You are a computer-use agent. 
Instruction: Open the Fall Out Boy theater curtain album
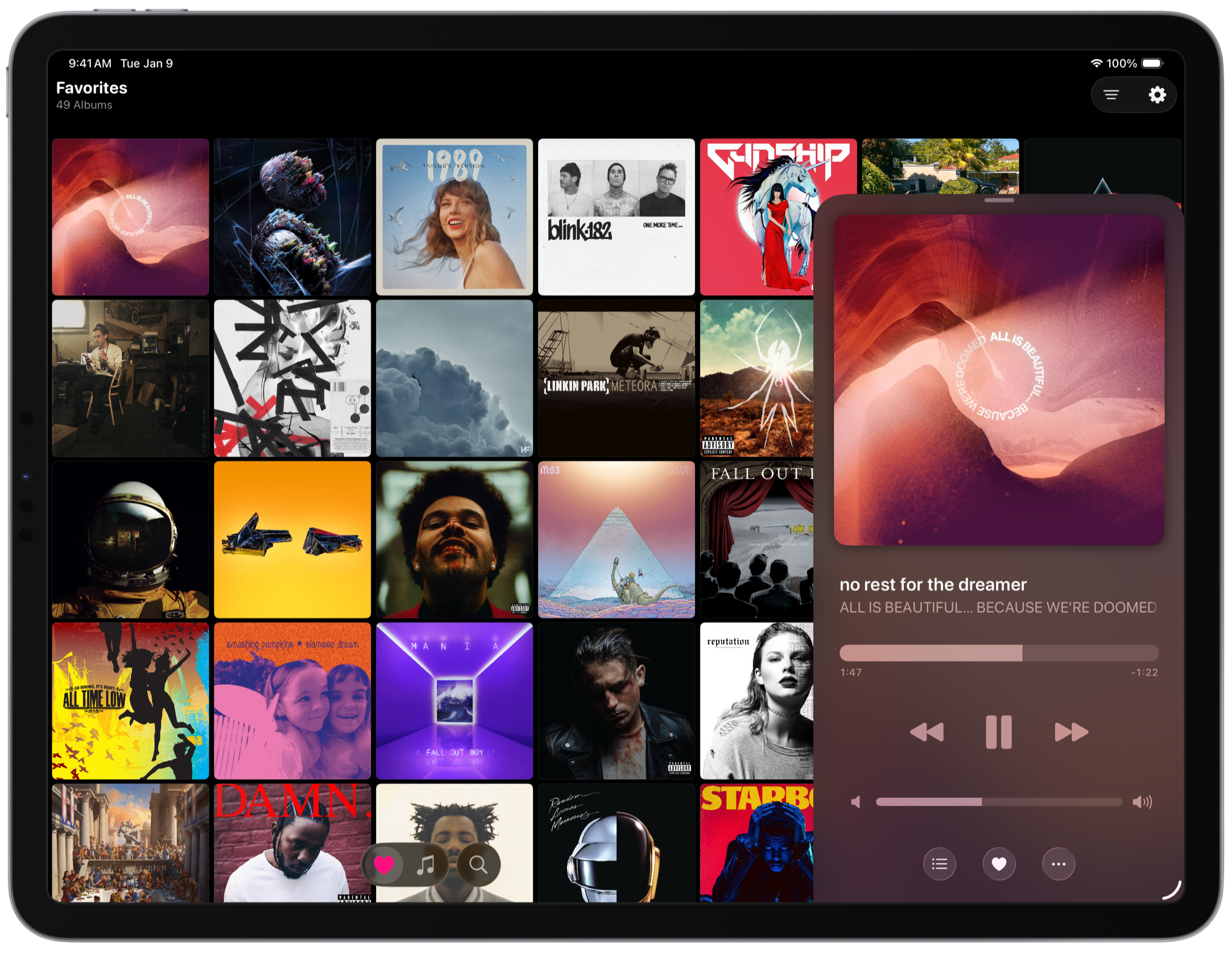[x=756, y=540]
